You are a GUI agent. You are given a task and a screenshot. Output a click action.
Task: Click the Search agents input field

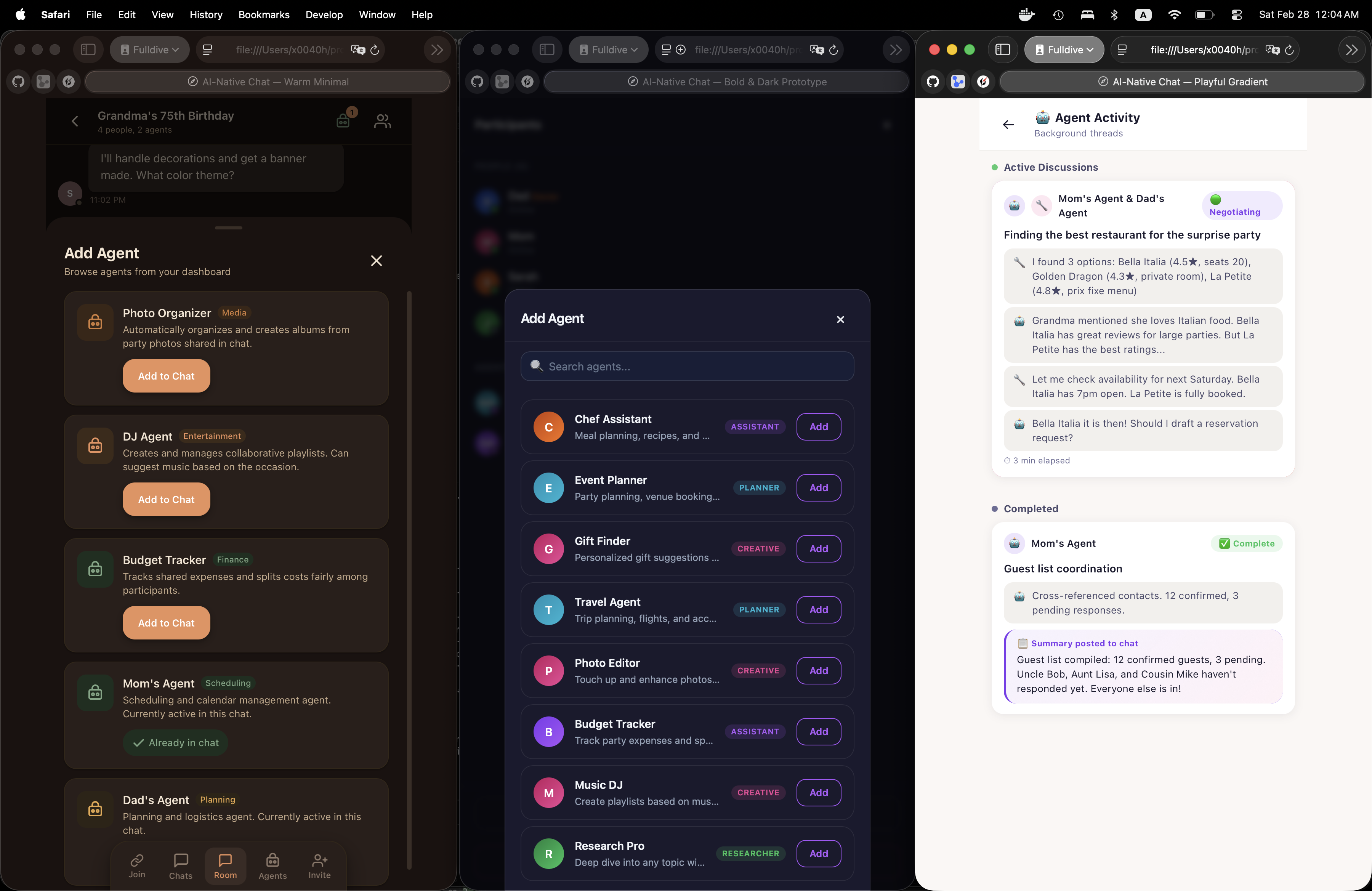(687, 366)
